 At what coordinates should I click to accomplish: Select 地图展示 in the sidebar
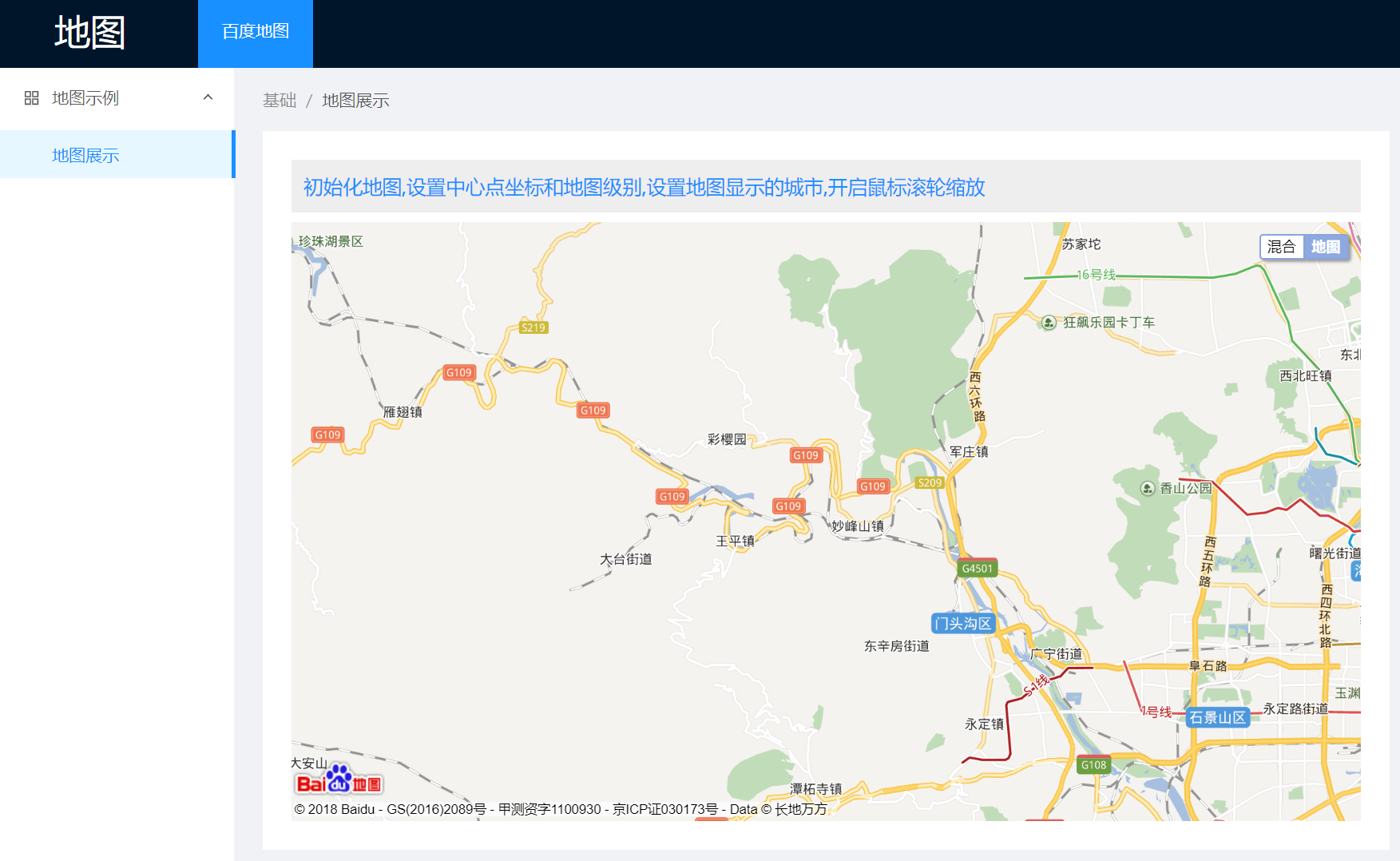[x=117, y=155]
